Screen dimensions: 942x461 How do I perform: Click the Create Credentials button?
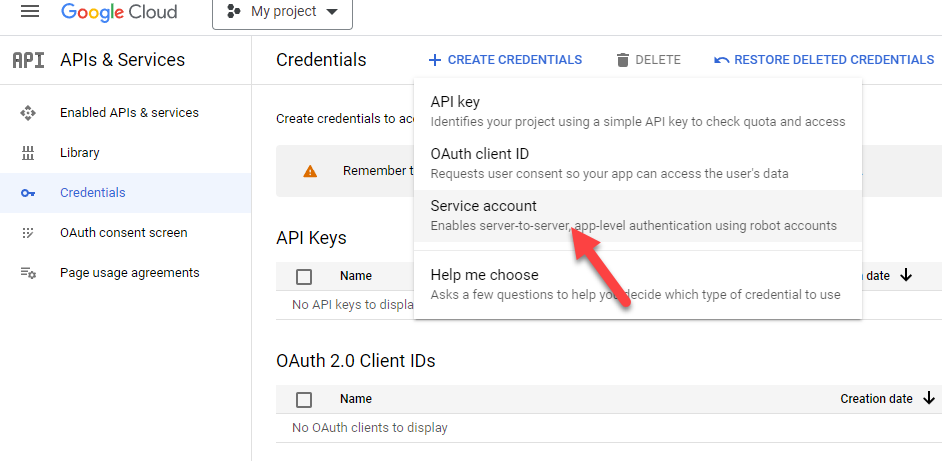[505, 60]
